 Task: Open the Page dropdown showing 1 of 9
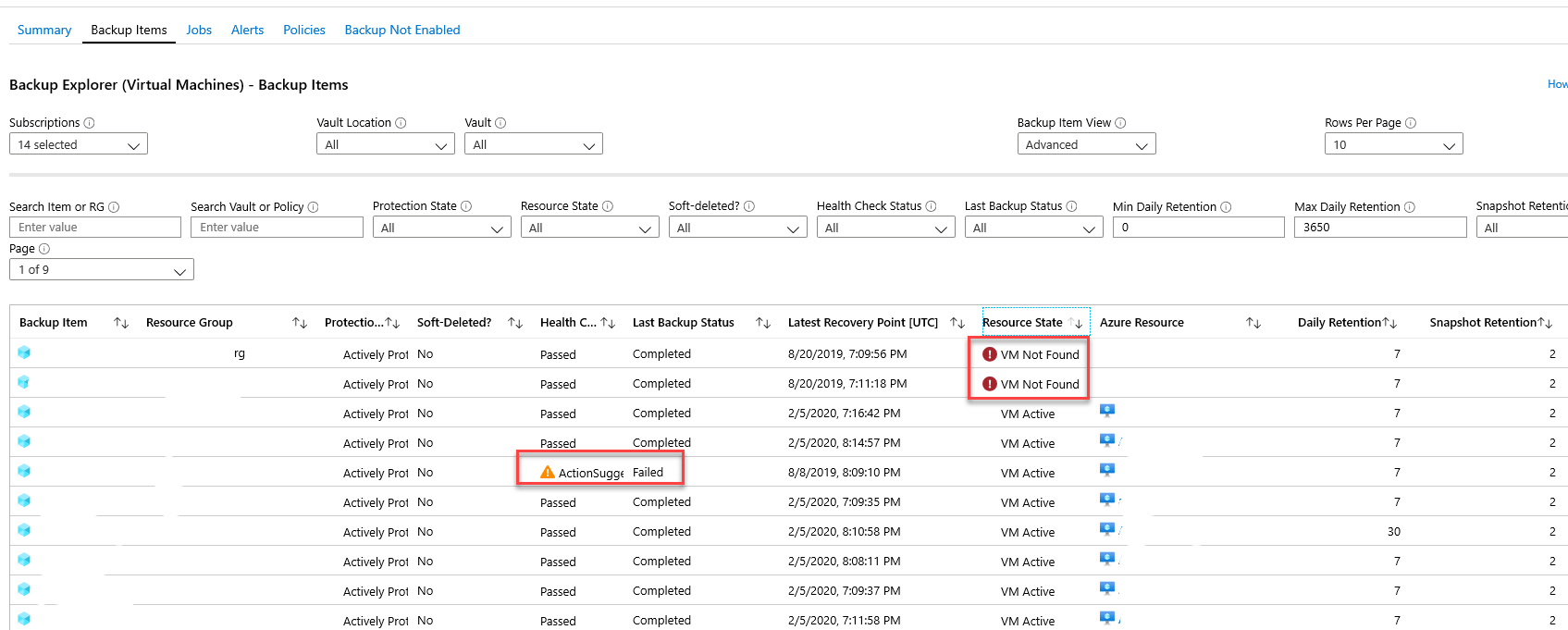pyautogui.click(x=102, y=269)
